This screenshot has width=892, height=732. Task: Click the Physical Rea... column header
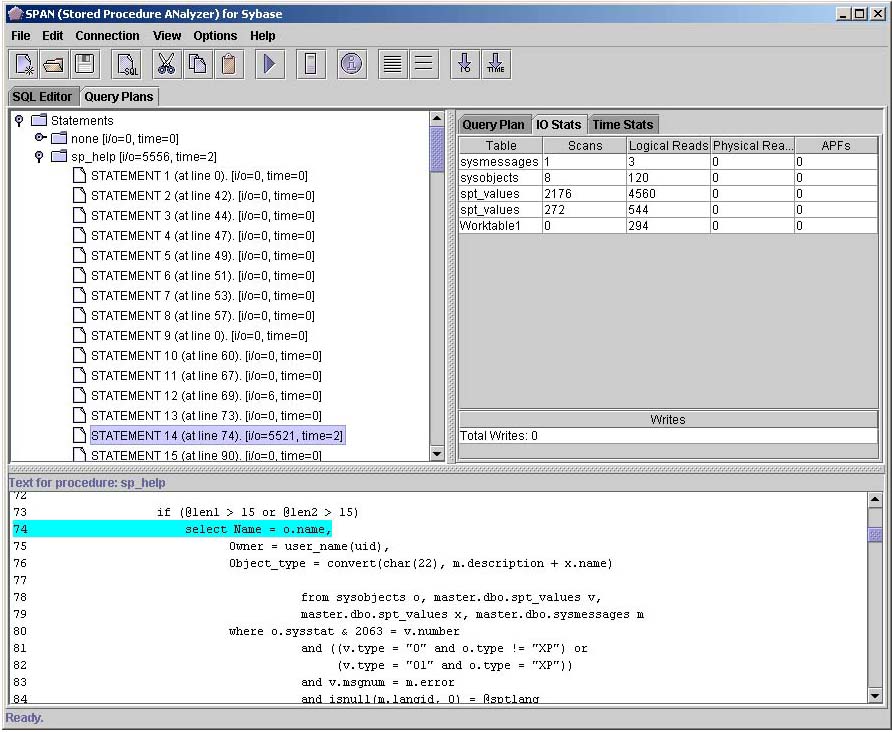click(x=753, y=146)
